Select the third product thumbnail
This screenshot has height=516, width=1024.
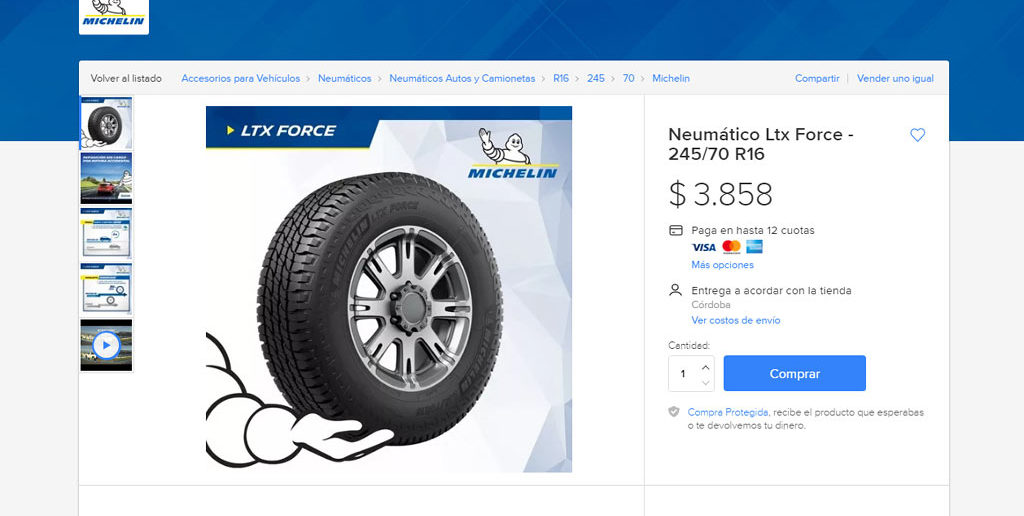click(106, 234)
